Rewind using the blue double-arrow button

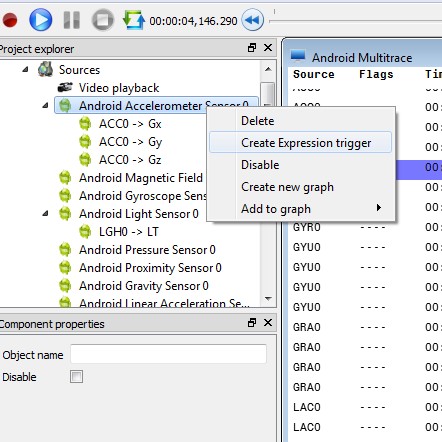(252, 20)
